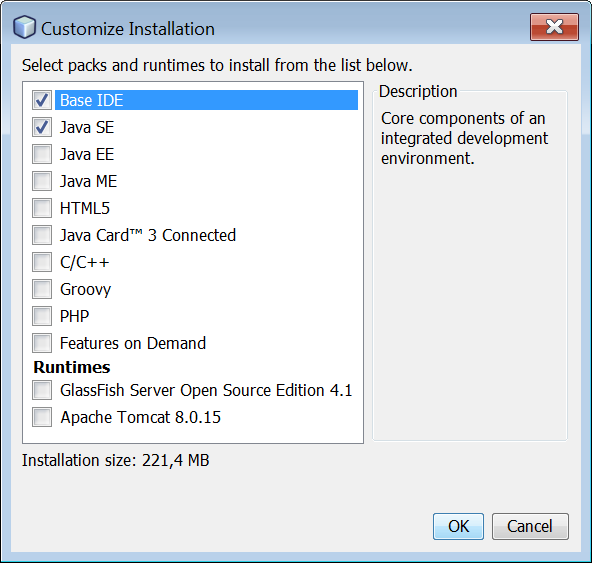Tick the Features on Demand checkbox

click(42, 343)
